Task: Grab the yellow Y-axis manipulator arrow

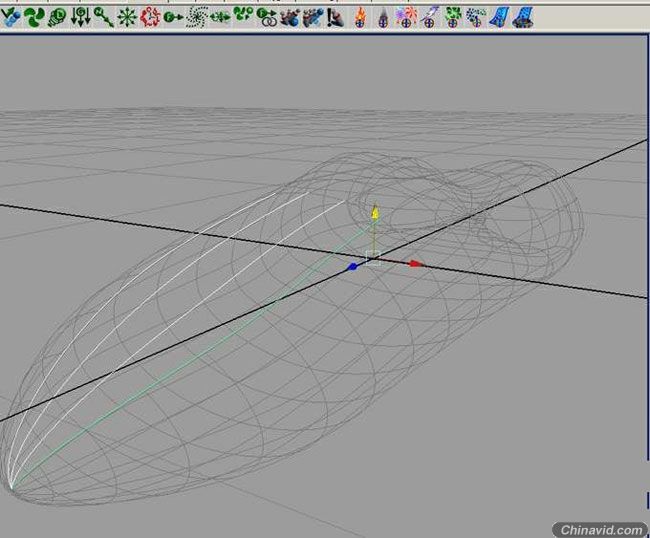Action: [x=375, y=213]
